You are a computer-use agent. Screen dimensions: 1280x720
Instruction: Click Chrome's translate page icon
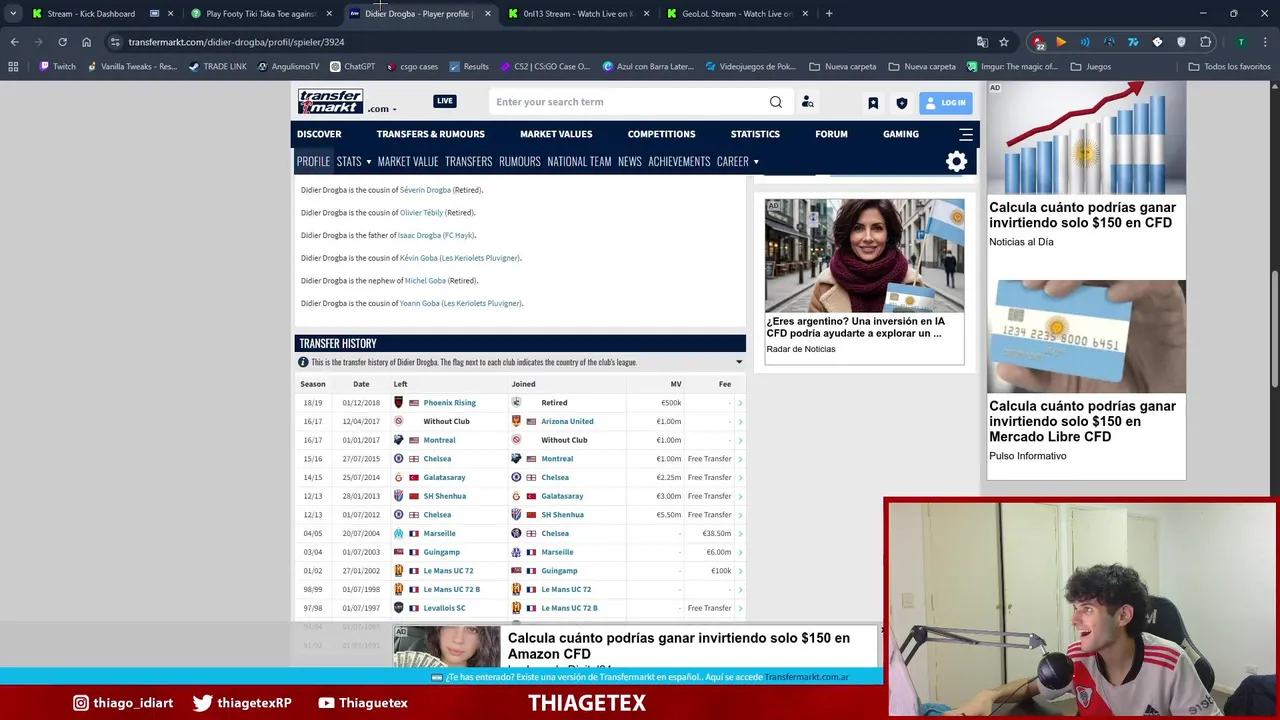(982, 42)
